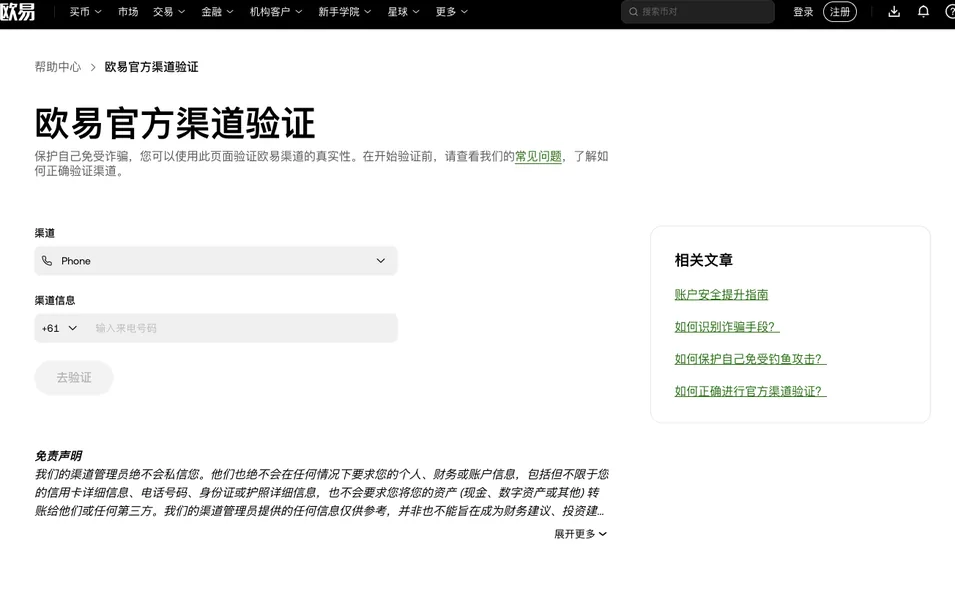Click the search magnifier icon
The height and width of the screenshot is (605, 955).
pos(633,12)
